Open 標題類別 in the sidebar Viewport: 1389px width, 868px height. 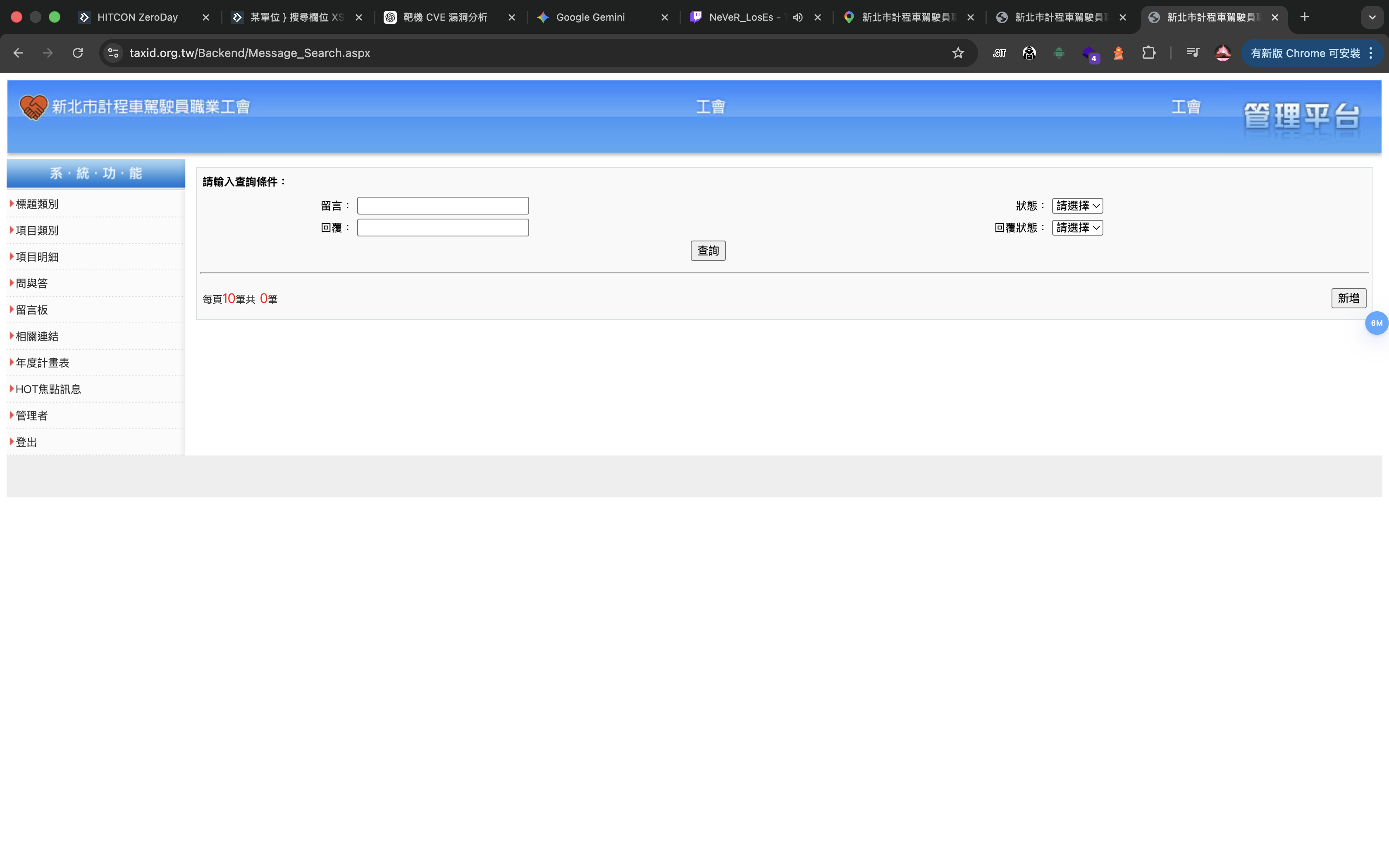(37, 204)
